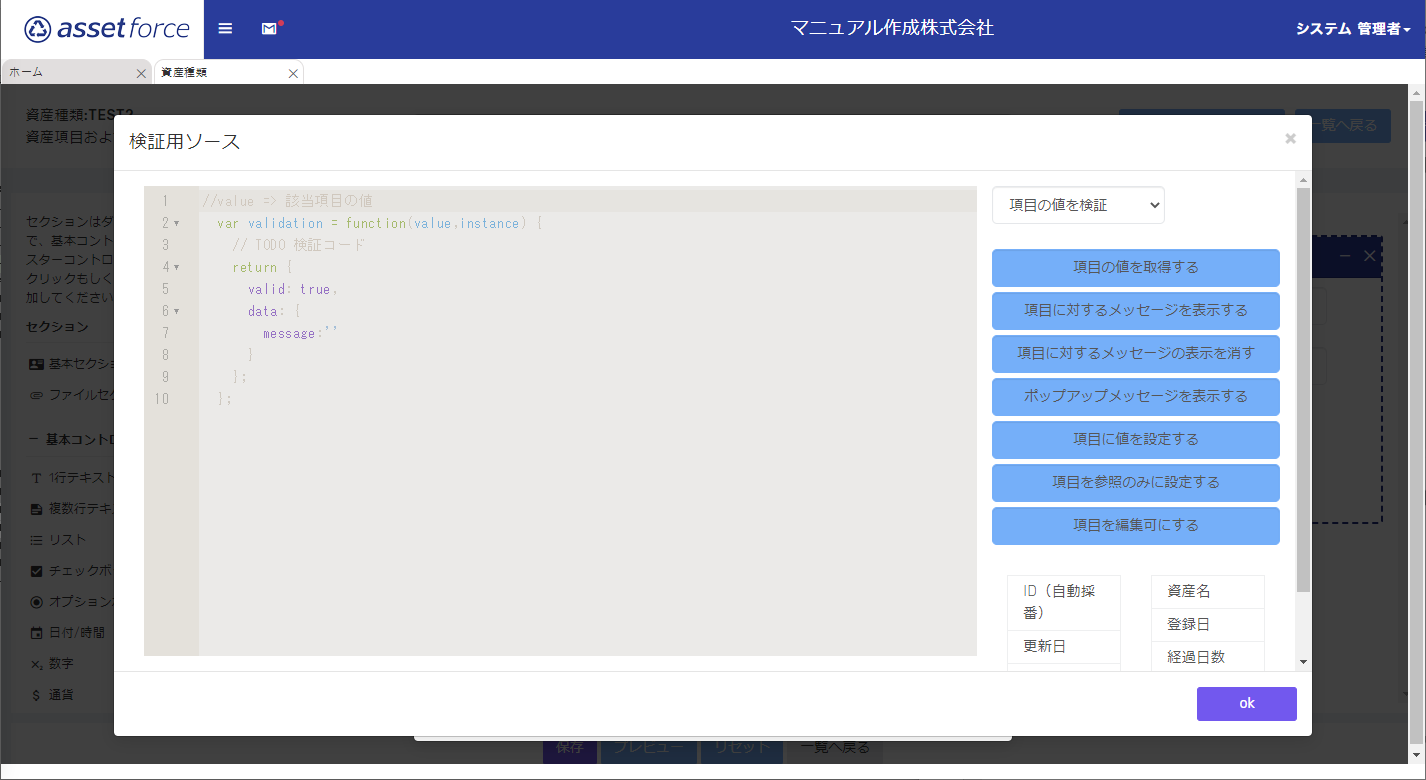This screenshot has height=780, width=1426.
Task: Select 更新日 item in list
Action: pyautogui.click(x=1064, y=646)
